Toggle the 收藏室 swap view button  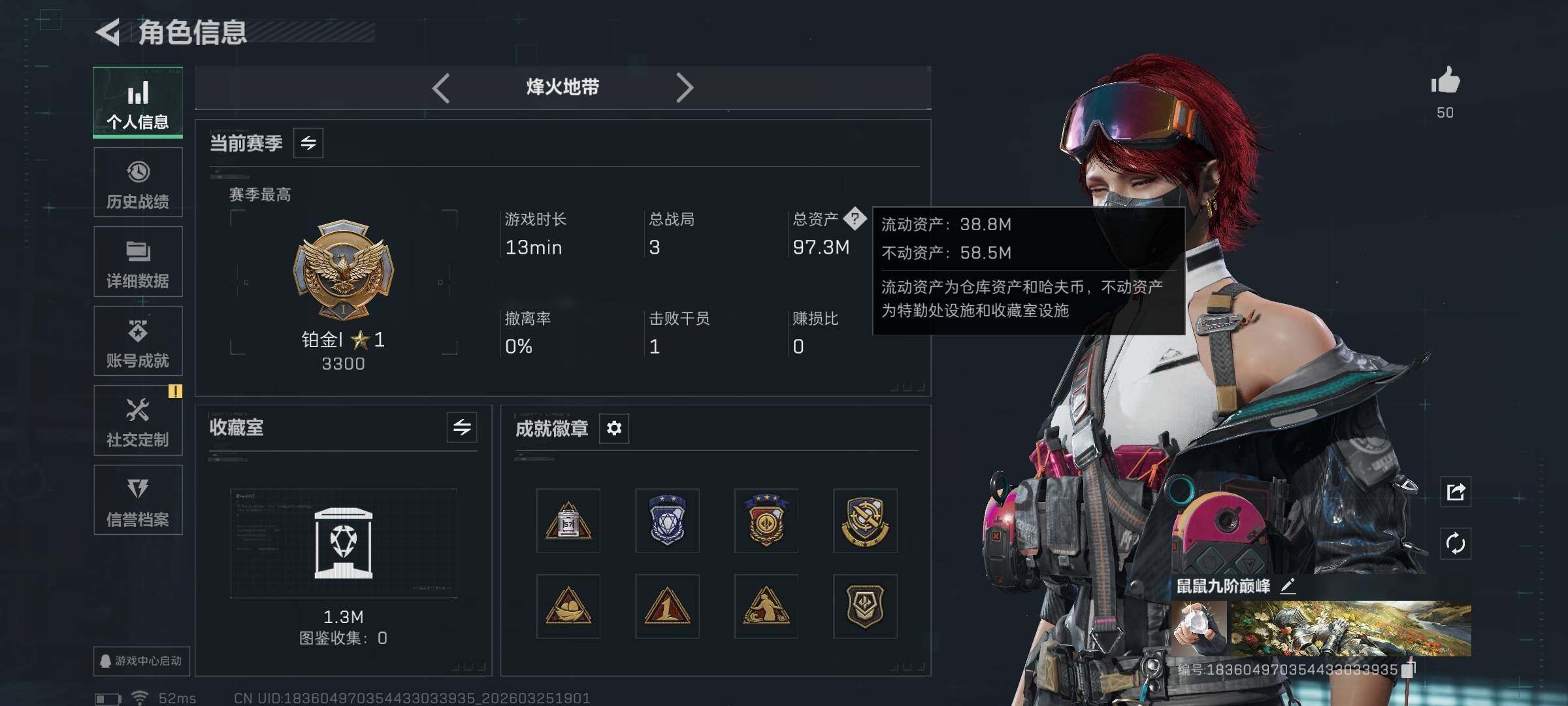tap(462, 428)
